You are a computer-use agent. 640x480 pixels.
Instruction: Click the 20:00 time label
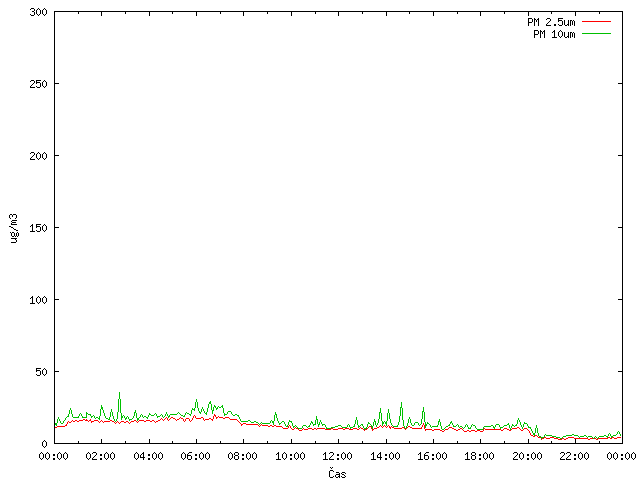coord(527,456)
